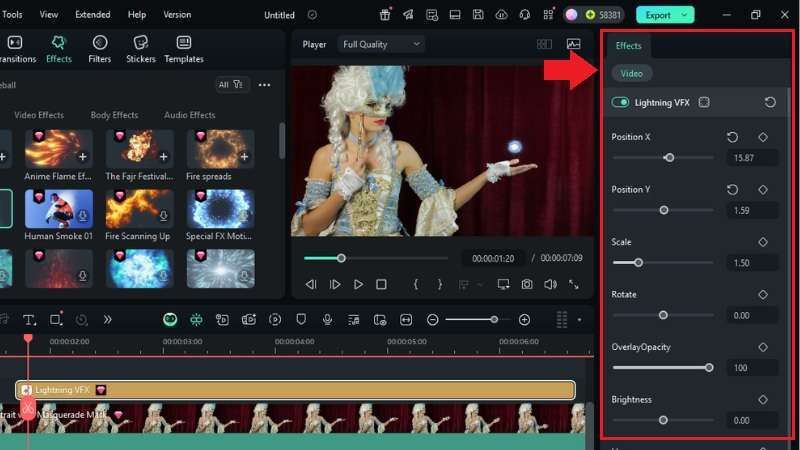Open the Stickers tab
The image size is (800, 450).
[x=141, y=49]
